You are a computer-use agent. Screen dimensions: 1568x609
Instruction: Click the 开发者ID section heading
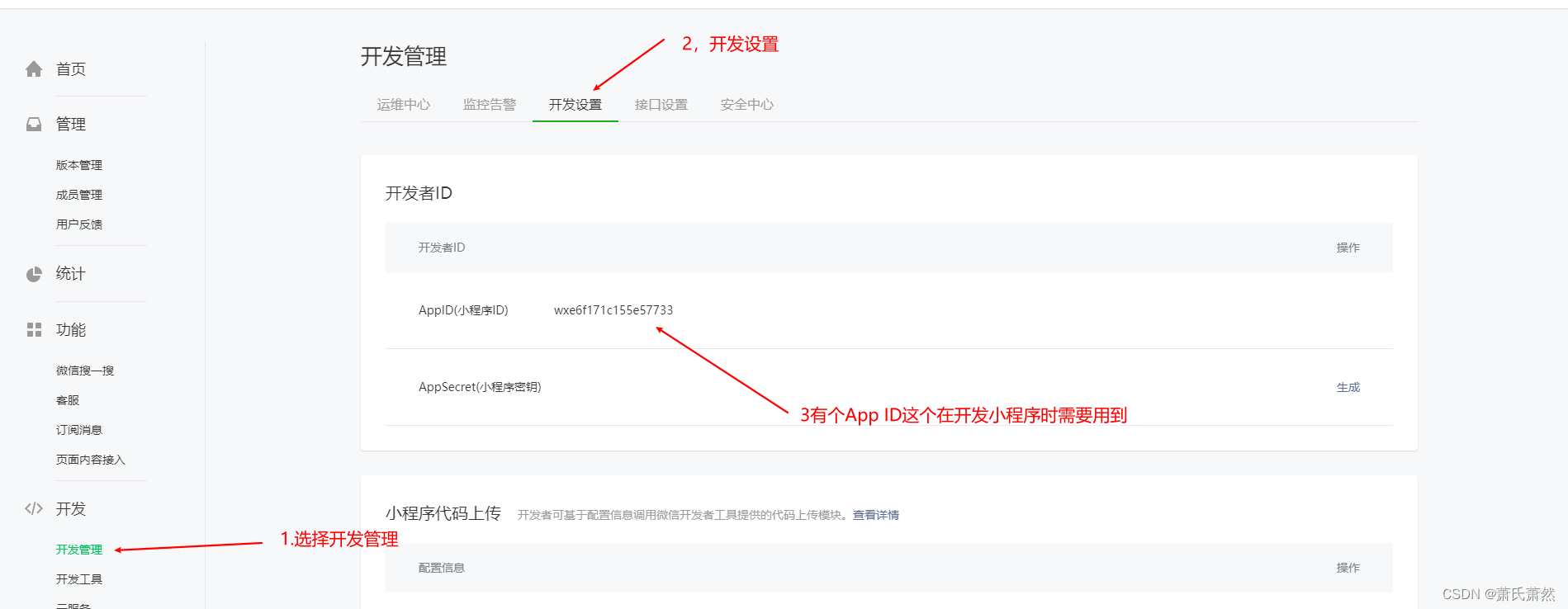[x=419, y=193]
